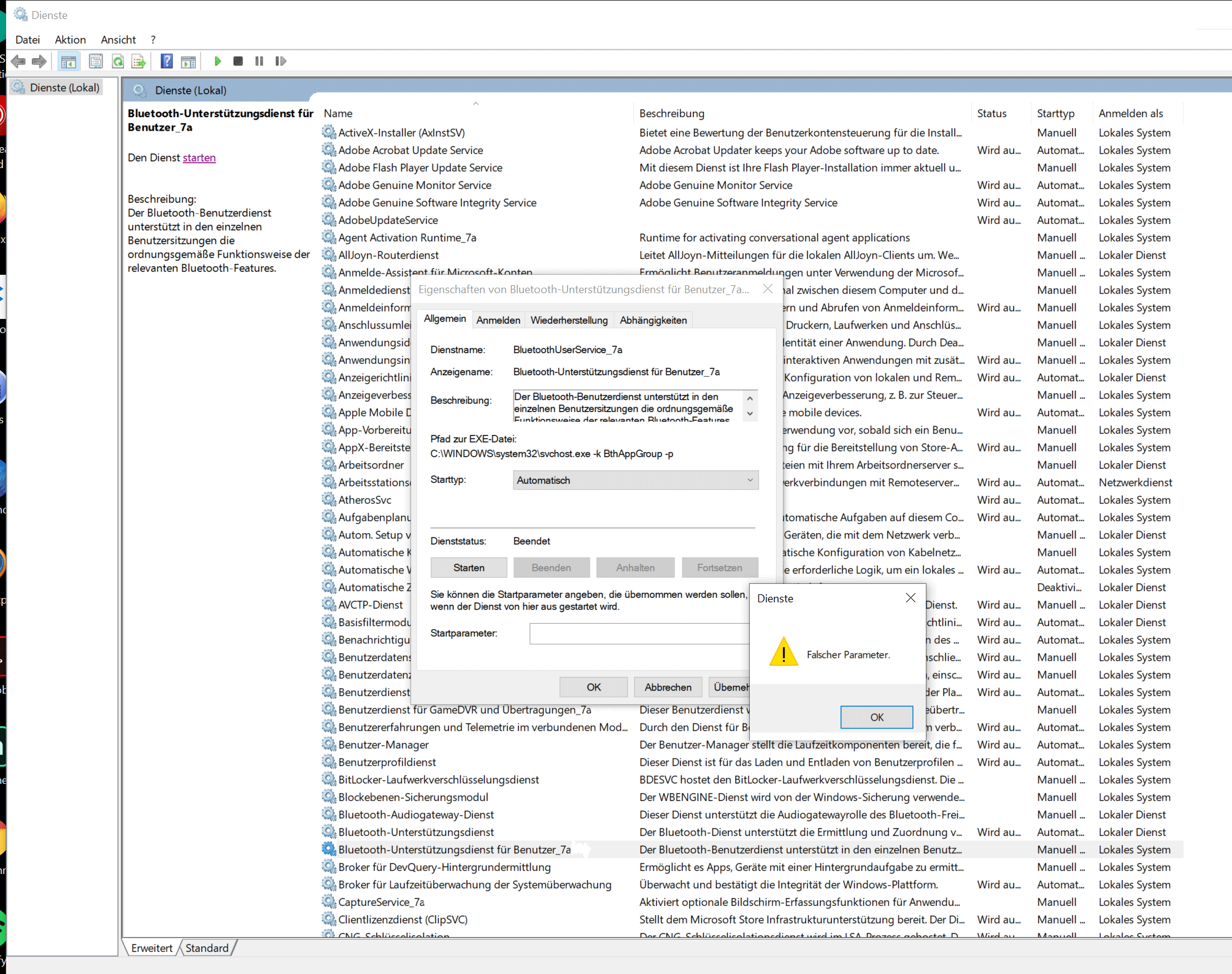The image size is (1232, 974).
Task: Switch to the Anmelden tab
Action: (x=498, y=320)
